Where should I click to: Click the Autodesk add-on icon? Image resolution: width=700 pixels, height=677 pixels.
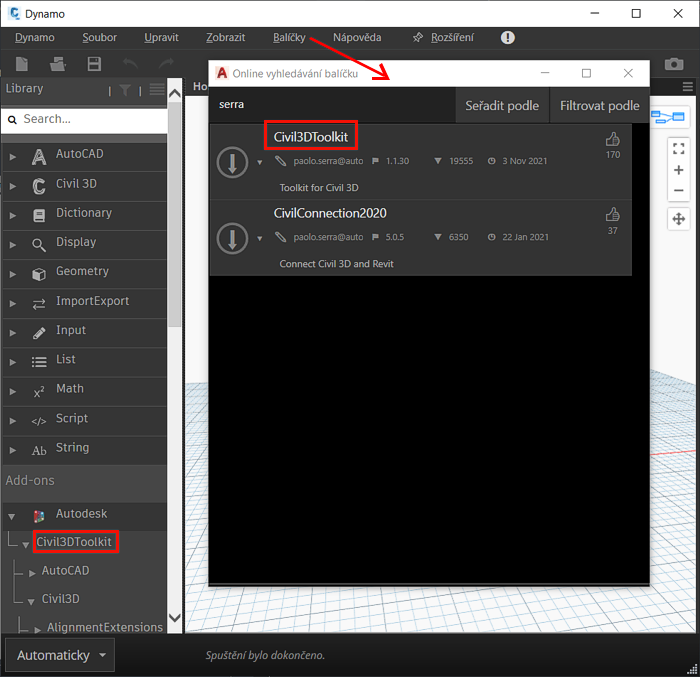[39, 517]
